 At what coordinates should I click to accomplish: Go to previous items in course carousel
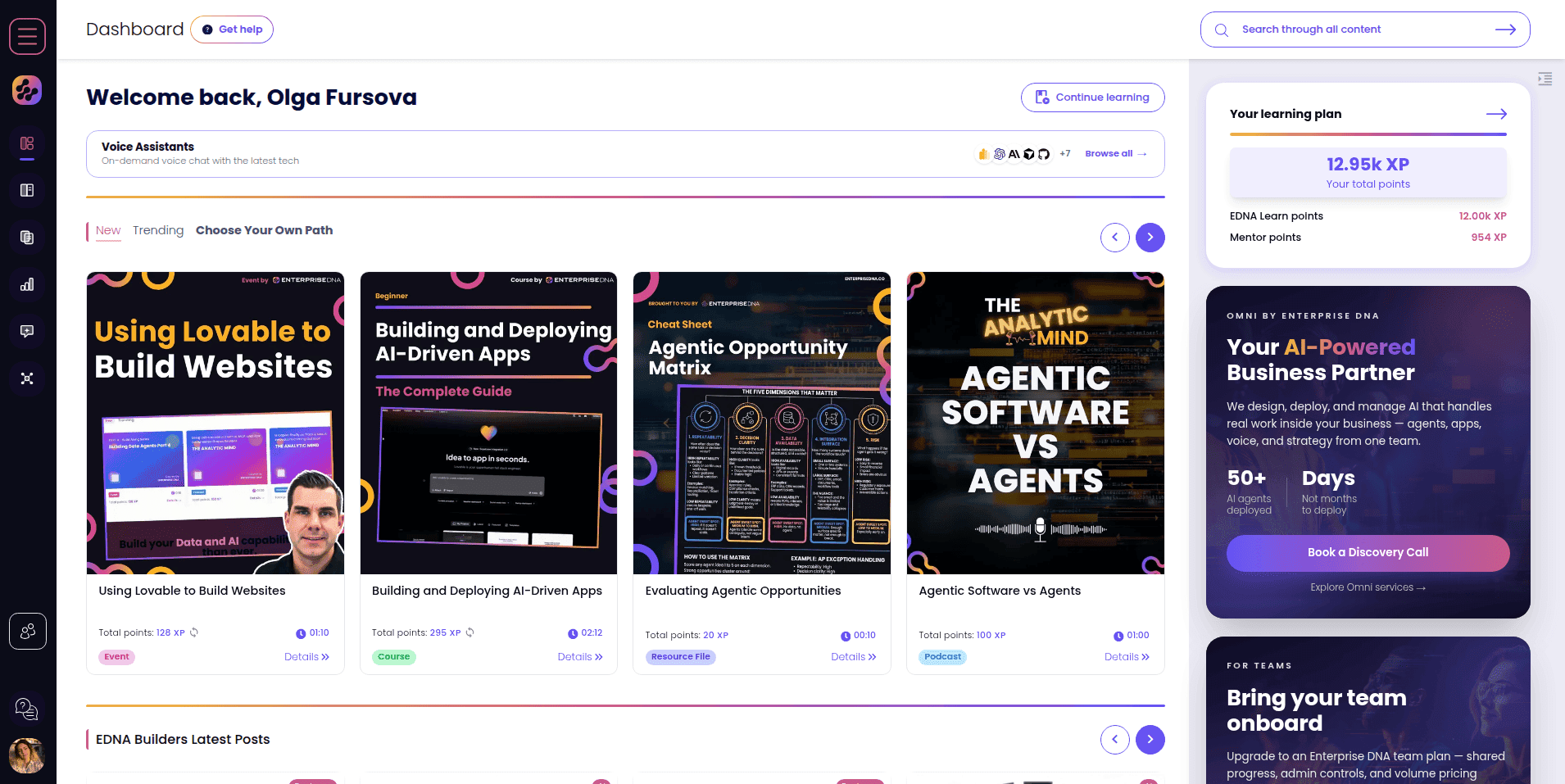click(x=1115, y=238)
